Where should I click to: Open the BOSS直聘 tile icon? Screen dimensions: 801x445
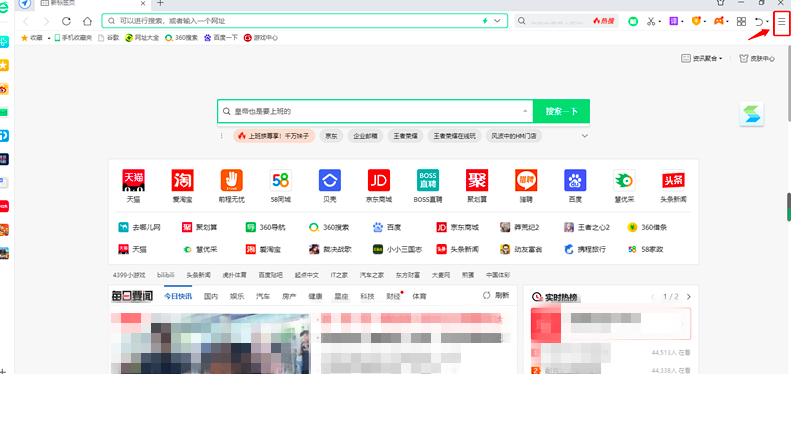(428, 180)
